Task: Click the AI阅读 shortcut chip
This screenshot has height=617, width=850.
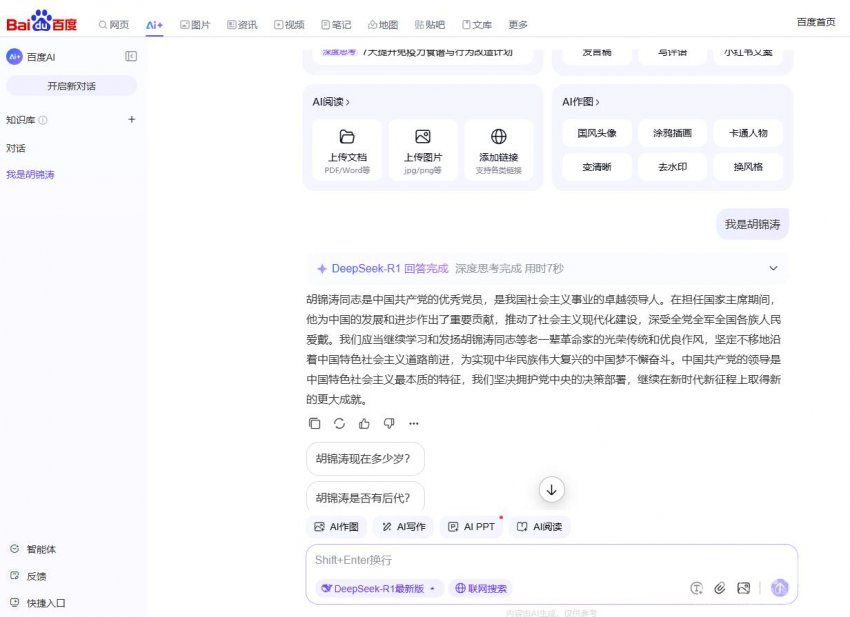Action: [539, 526]
